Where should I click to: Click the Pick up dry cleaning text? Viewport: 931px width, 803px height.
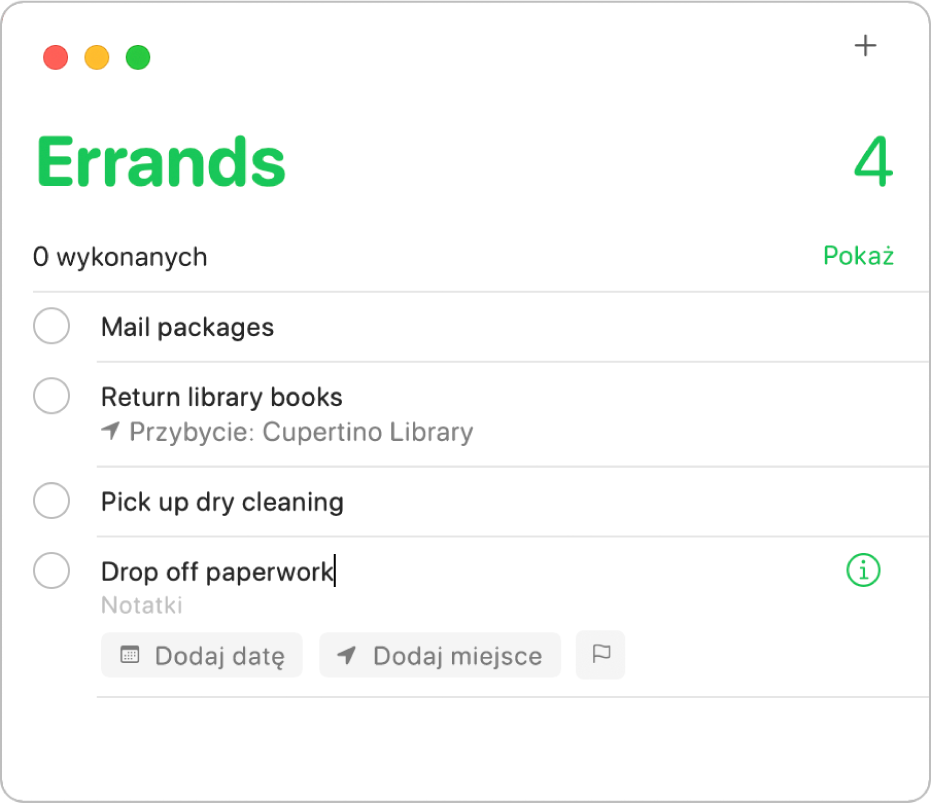222,501
